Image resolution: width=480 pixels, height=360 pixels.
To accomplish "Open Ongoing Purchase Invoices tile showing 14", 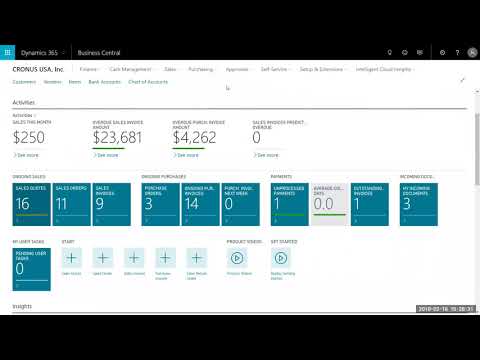I will [201, 204].
